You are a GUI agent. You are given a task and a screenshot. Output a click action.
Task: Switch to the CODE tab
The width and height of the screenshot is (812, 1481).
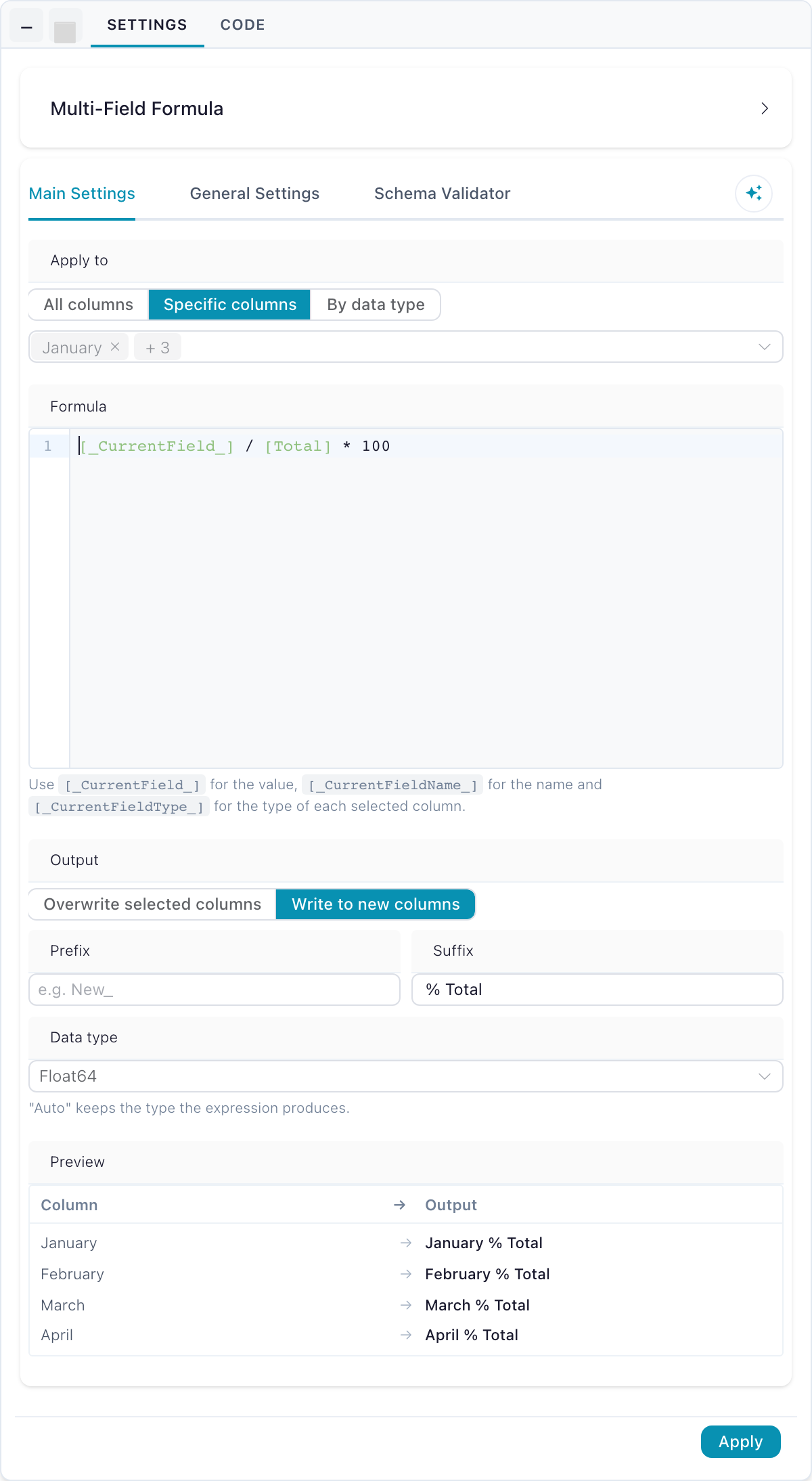[x=242, y=25]
